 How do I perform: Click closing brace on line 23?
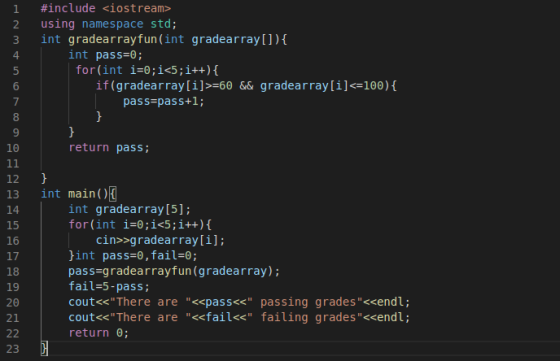(44, 348)
